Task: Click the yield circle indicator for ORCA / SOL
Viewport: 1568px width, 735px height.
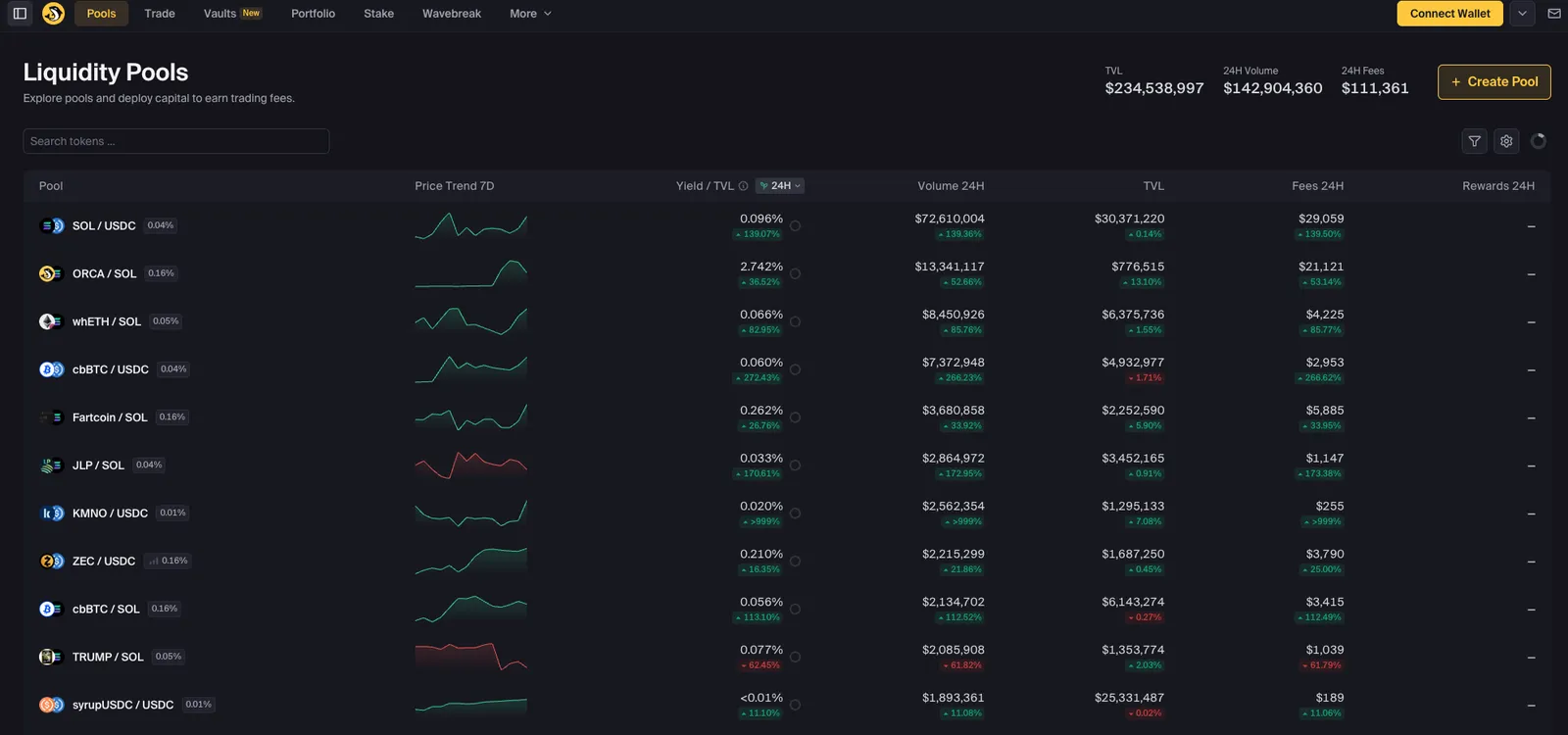Action: 795,274
